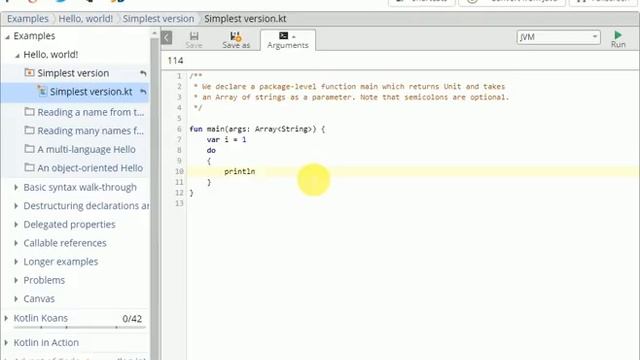Viewport: 640px width, 360px height.
Task: Click the arguments input field showing 114
Action: (400, 60)
